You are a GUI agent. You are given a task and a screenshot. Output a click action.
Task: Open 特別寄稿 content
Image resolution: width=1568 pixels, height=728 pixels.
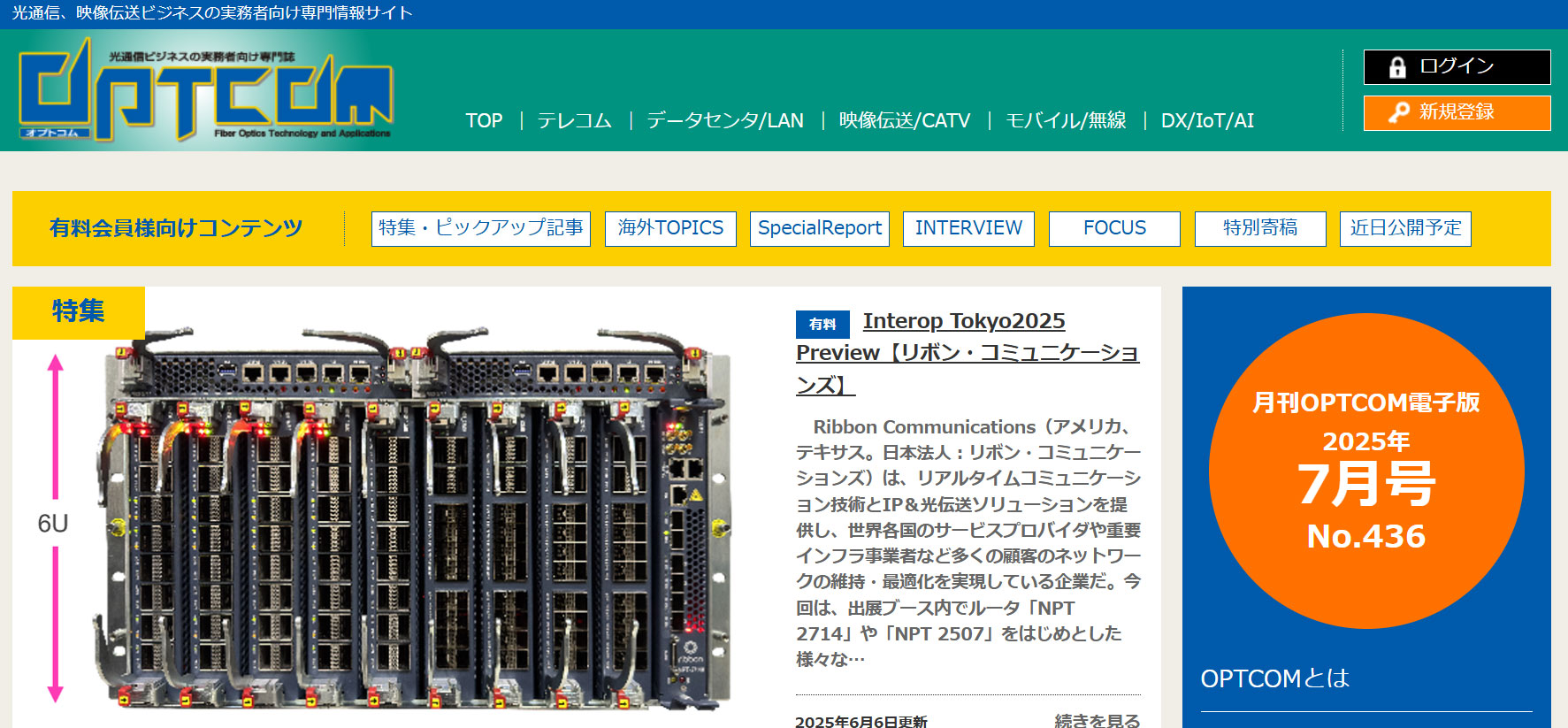(1260, 228)
